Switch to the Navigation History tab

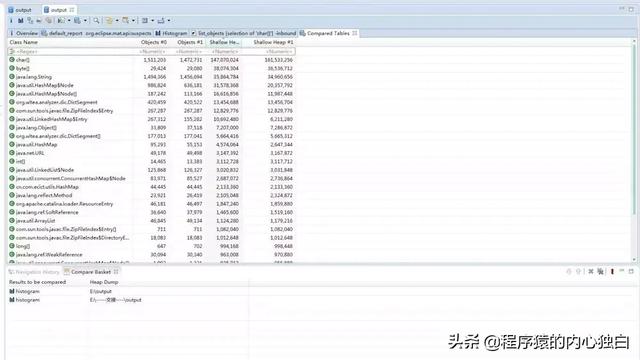[34, 272]
